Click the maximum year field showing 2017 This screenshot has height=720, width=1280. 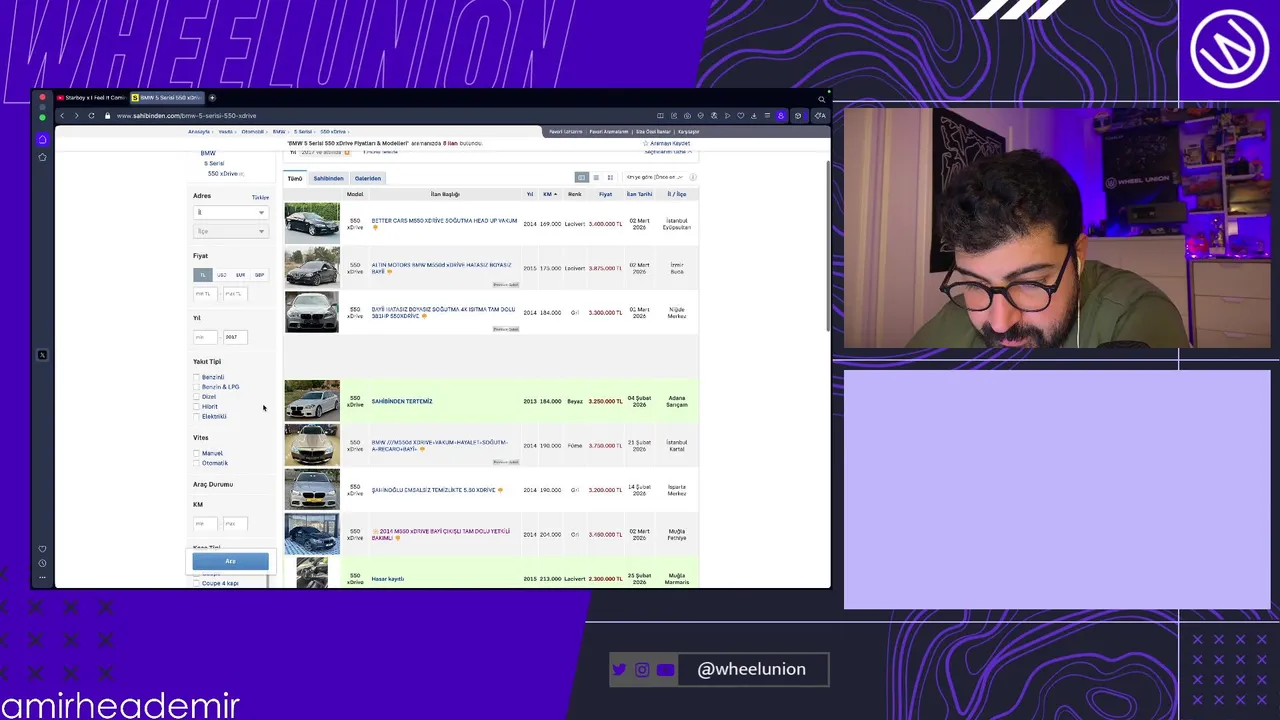pyautogui.click(x=235, y=337)
